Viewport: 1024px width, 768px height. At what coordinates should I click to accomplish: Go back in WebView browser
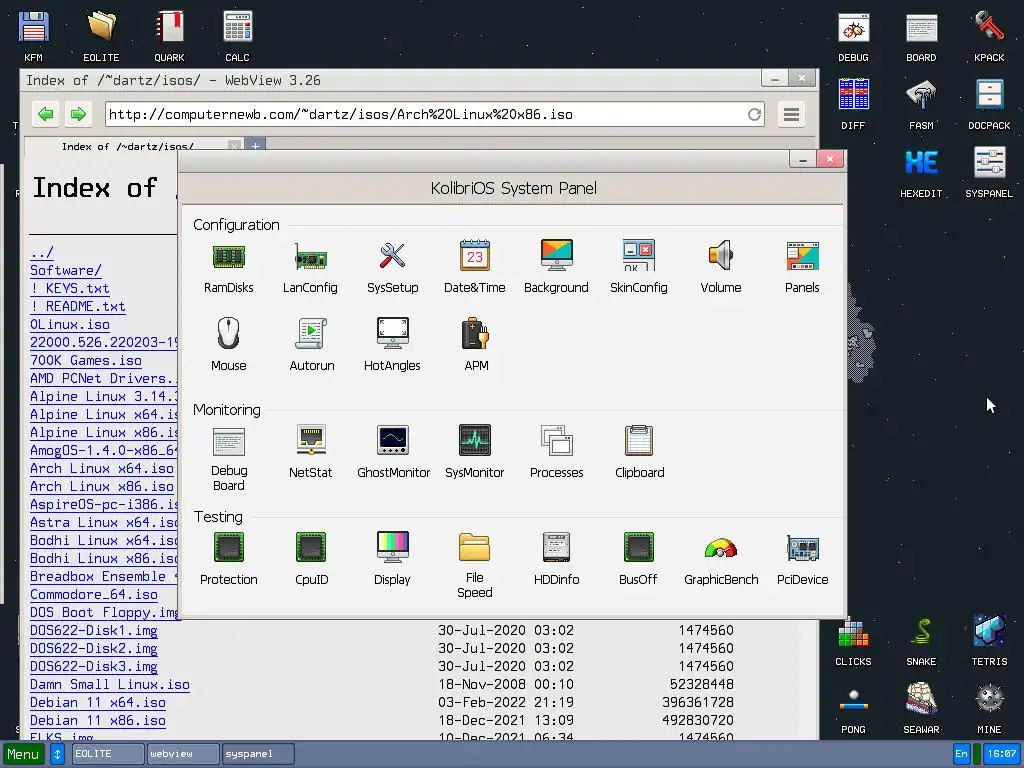tap(46, 114)
